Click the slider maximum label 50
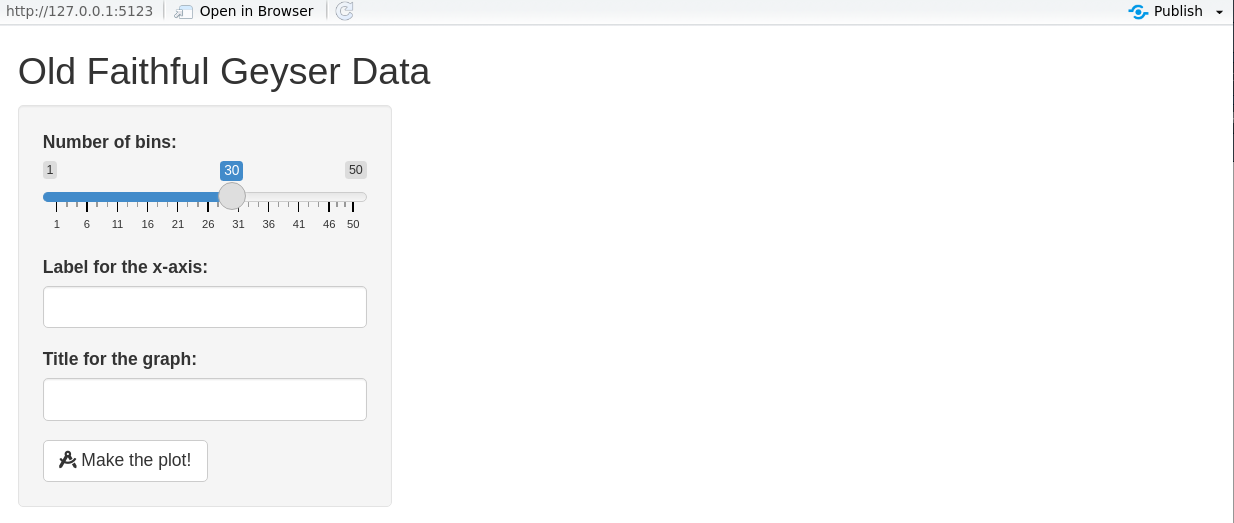1234x523 pixels. click(356, 170)
